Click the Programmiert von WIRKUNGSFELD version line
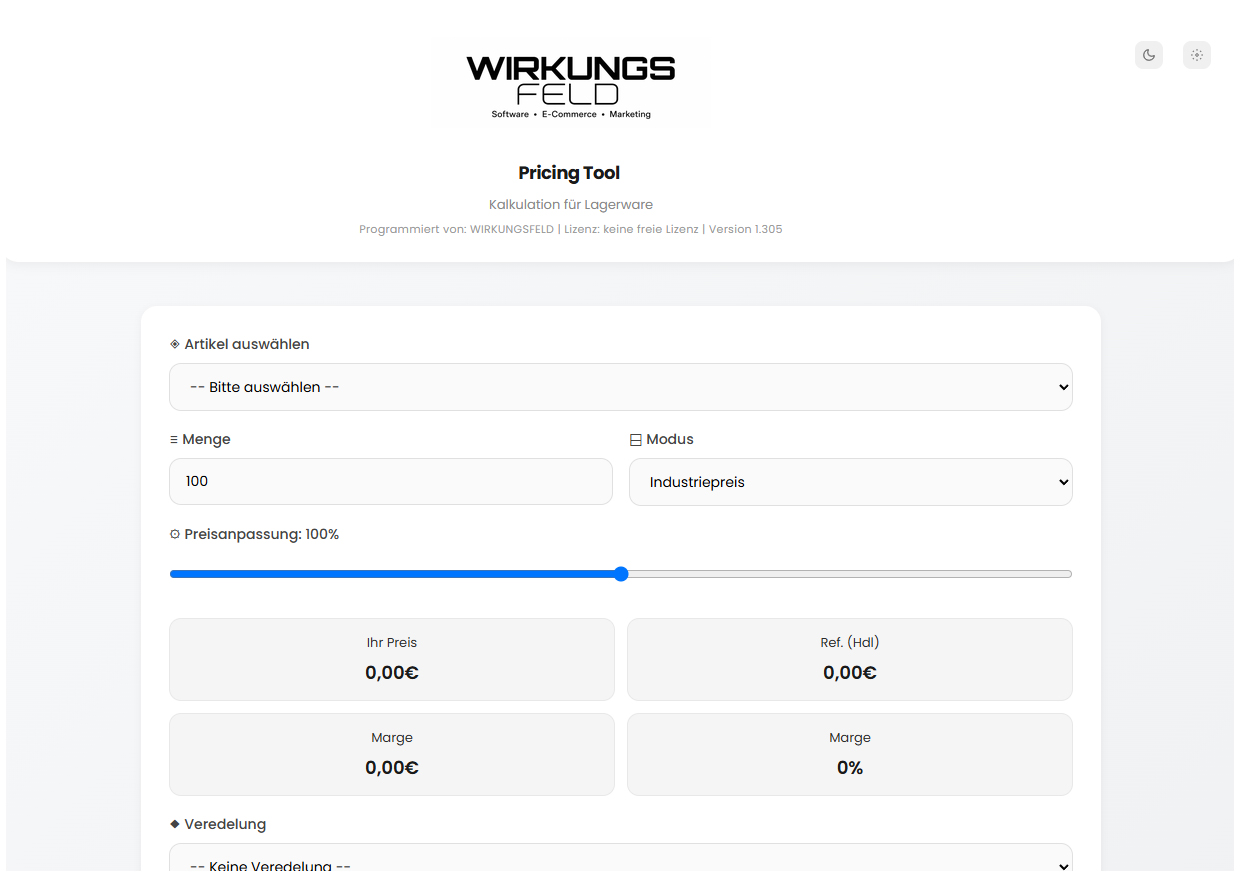 [x=571, y=229]
